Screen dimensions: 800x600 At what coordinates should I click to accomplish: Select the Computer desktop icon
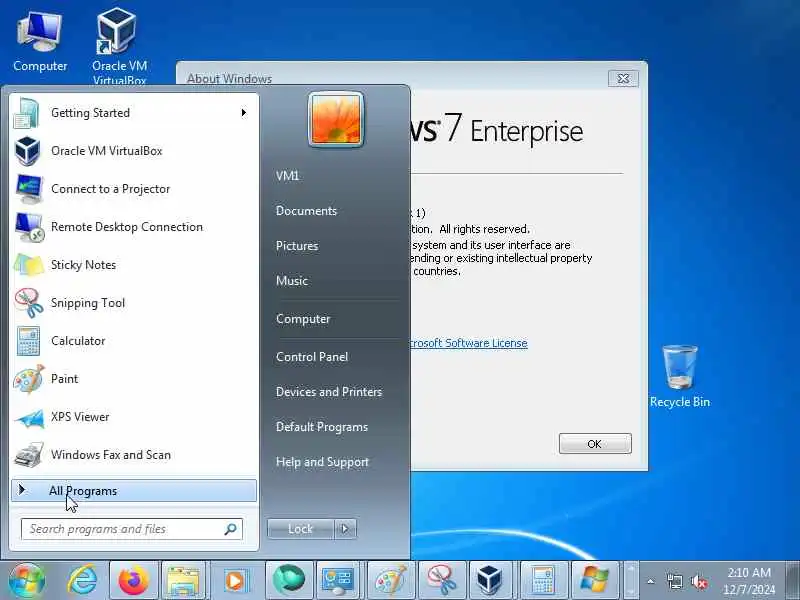40,42
